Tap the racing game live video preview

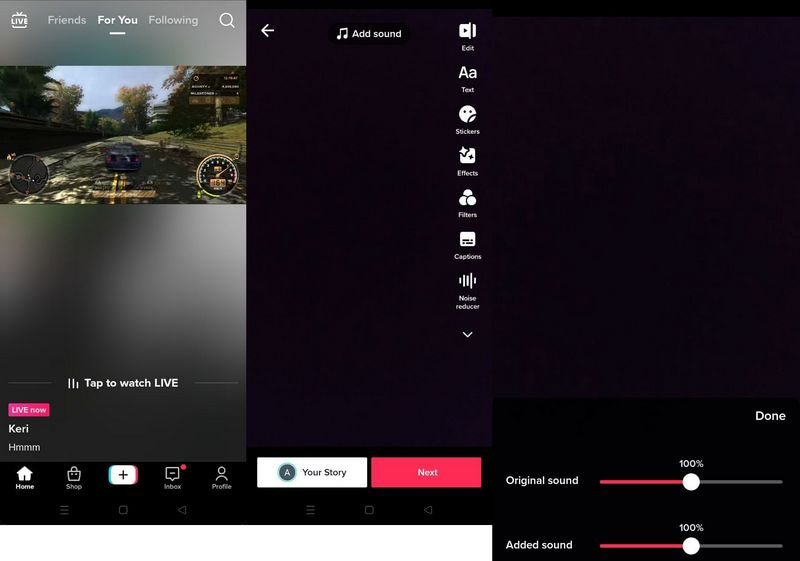[123, 135]
